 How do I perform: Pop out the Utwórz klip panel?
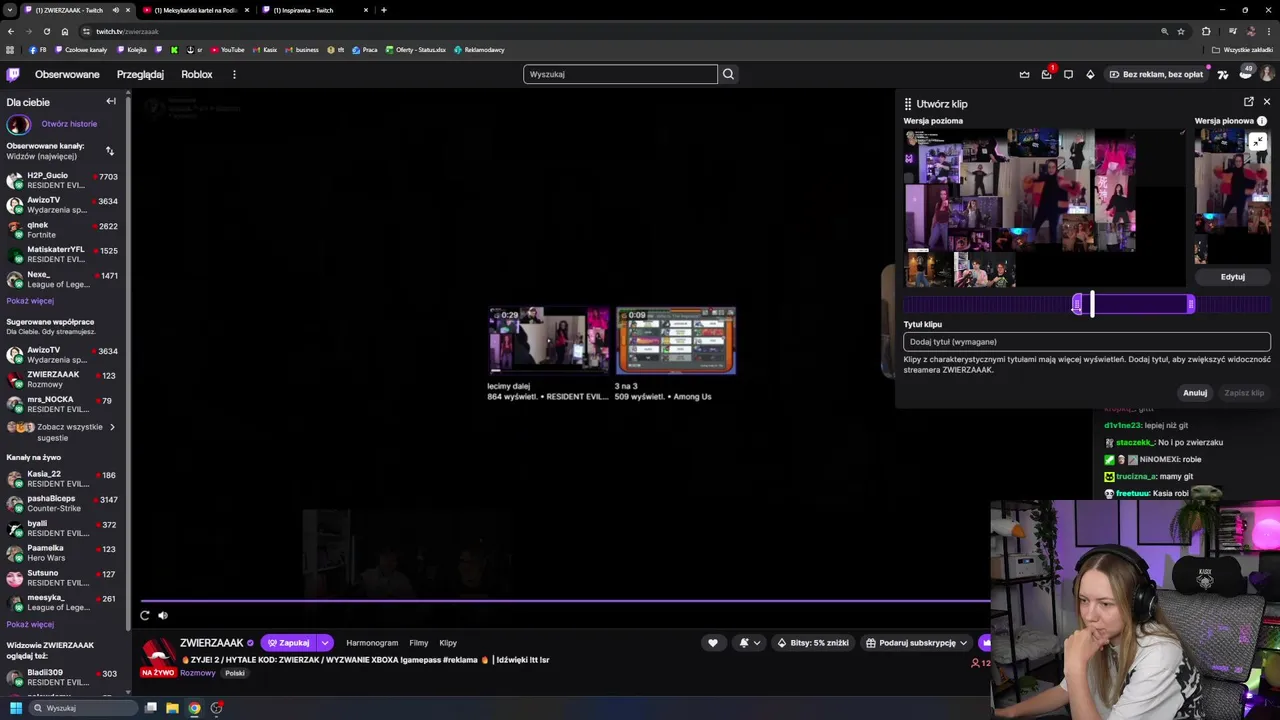point(1249,102)
